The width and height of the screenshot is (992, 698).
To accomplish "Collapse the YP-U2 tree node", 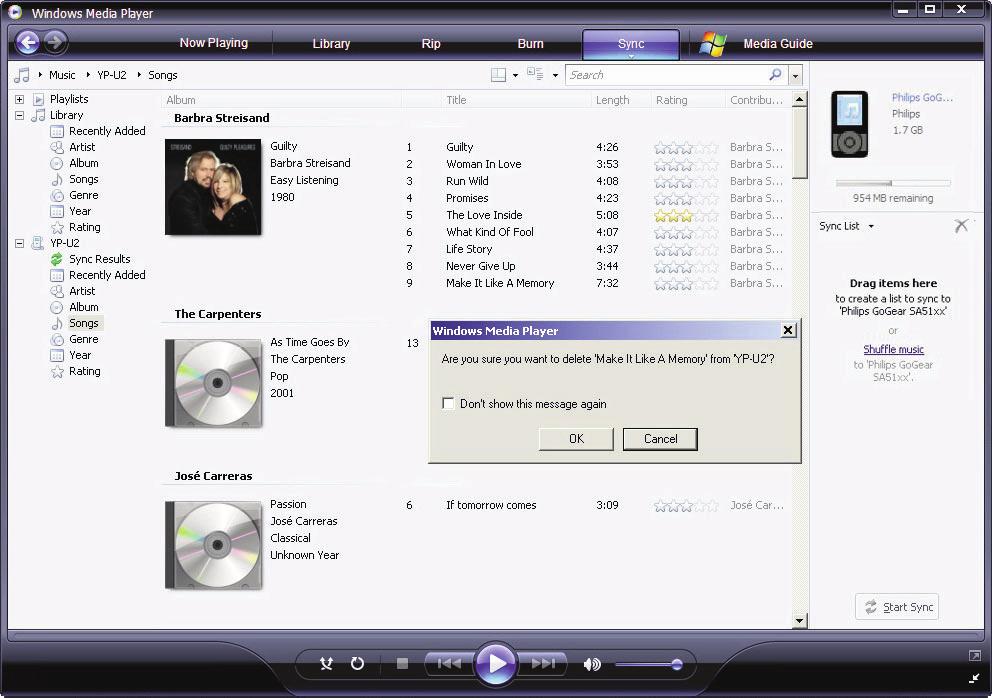I will [x=20, y=243].
